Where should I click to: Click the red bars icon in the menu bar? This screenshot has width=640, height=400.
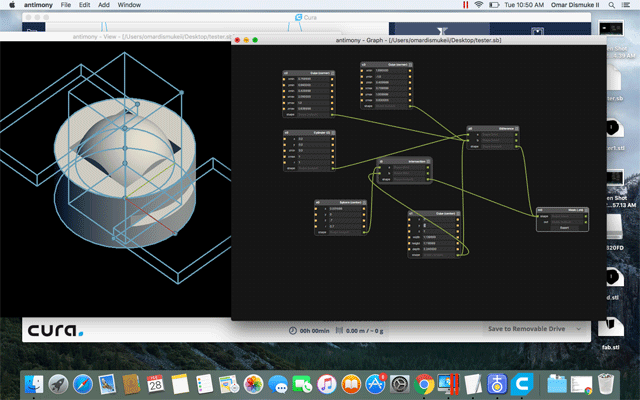tap(465, 5)
